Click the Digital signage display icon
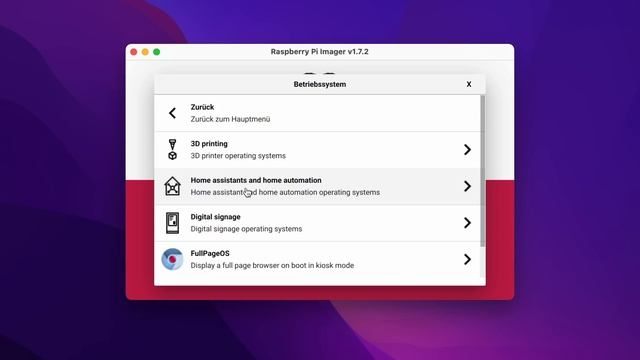 pos(172,223)
